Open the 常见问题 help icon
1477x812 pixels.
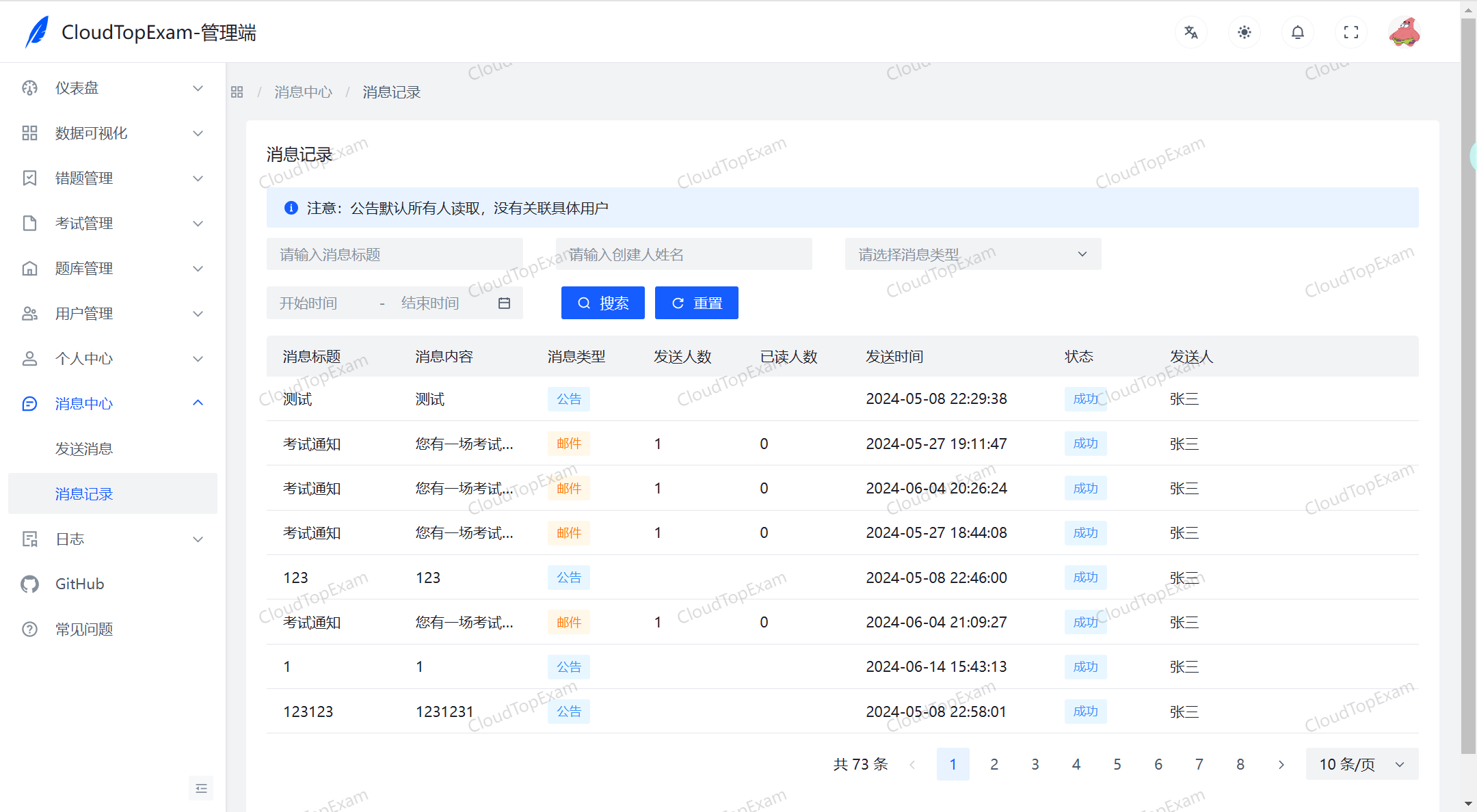(x=29, y=629)
